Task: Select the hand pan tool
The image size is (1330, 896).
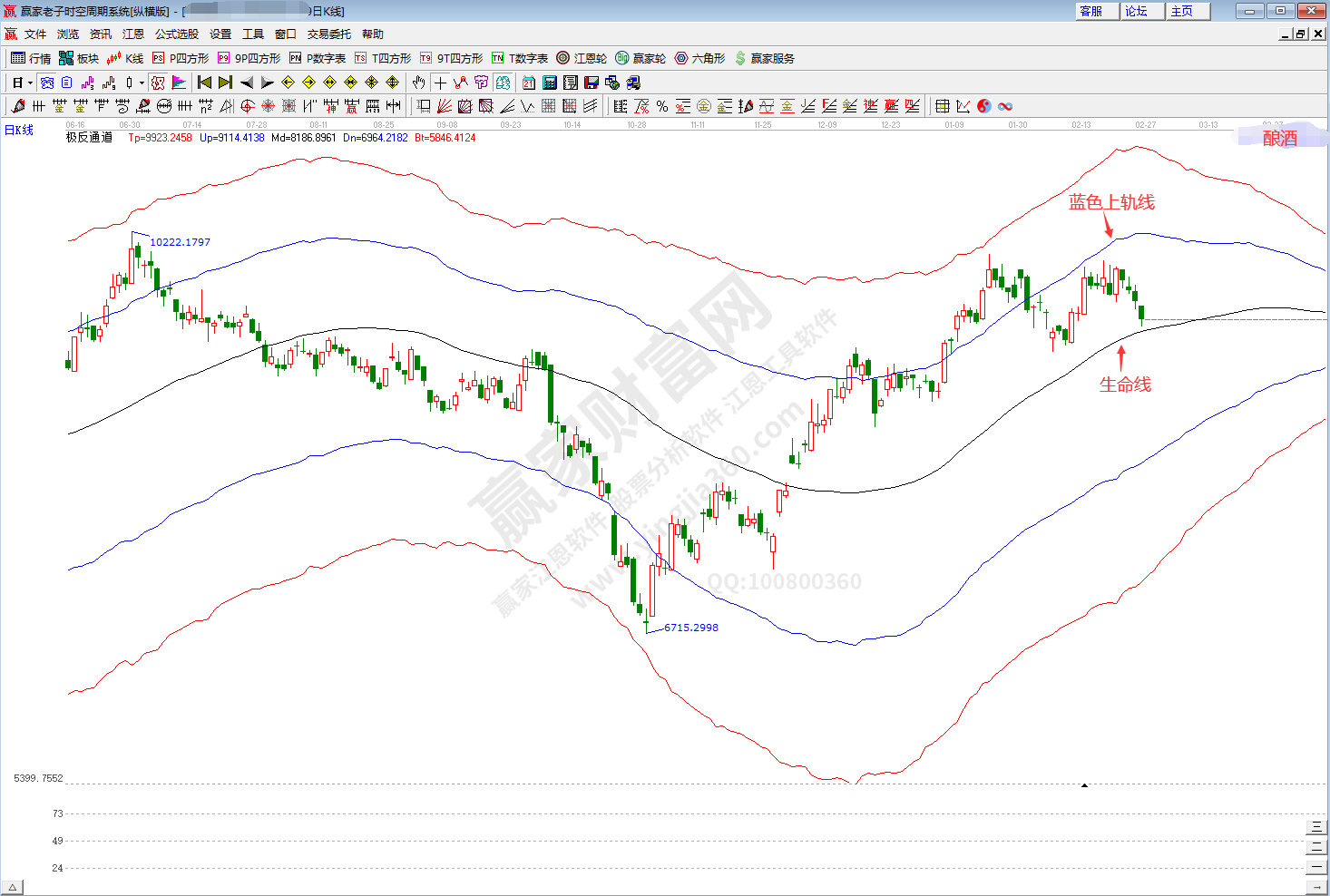Action: click(418, 83)
